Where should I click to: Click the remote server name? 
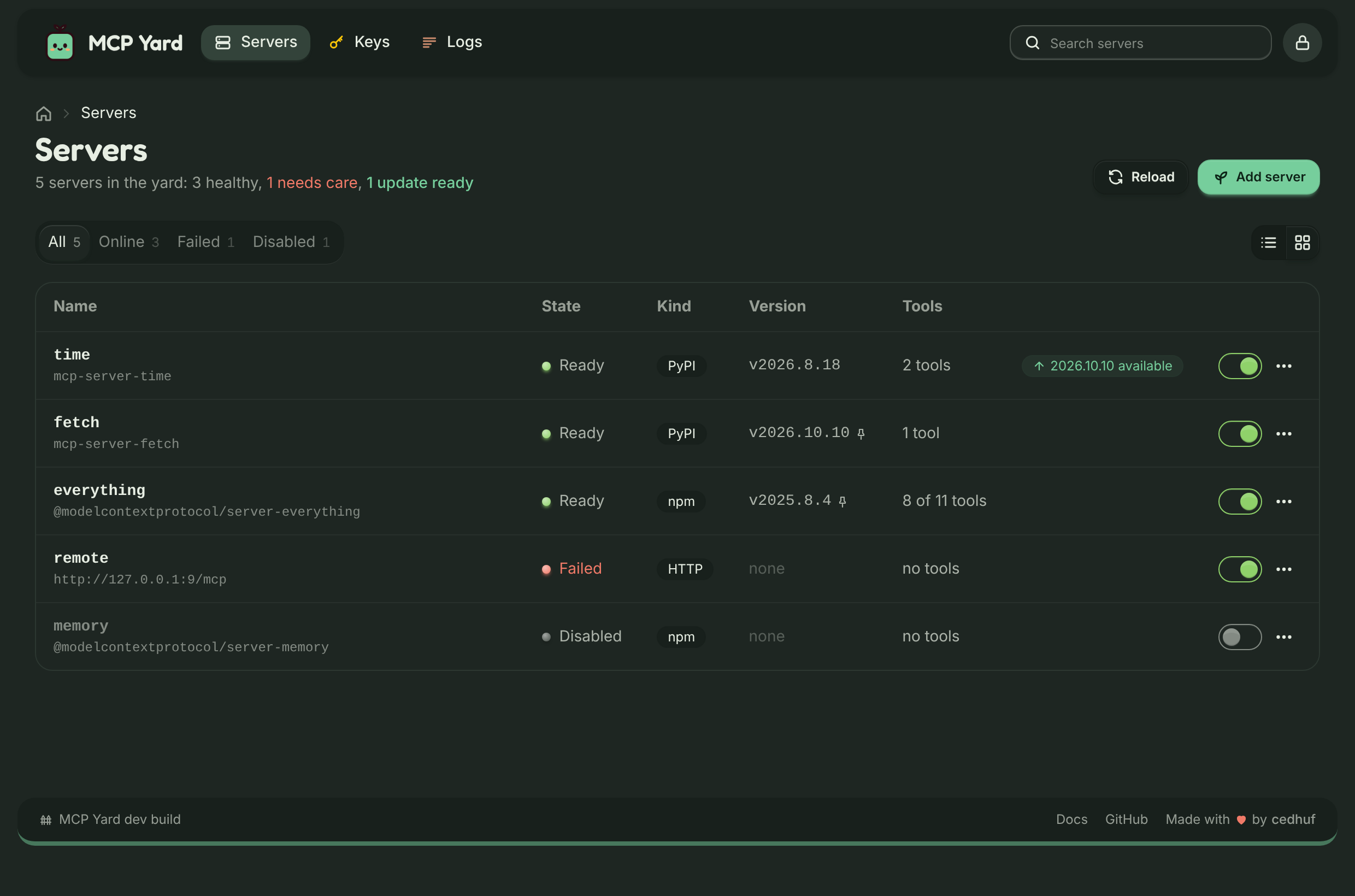(x=81, y=558)
